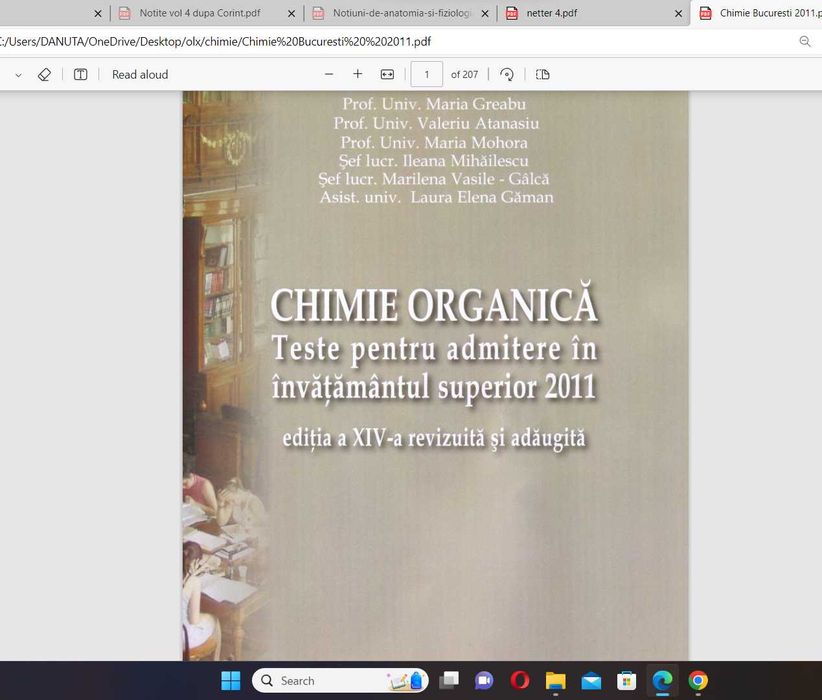Open the Mail app on the taskbar
The image size is (822, 700).
tap(591, 681)
